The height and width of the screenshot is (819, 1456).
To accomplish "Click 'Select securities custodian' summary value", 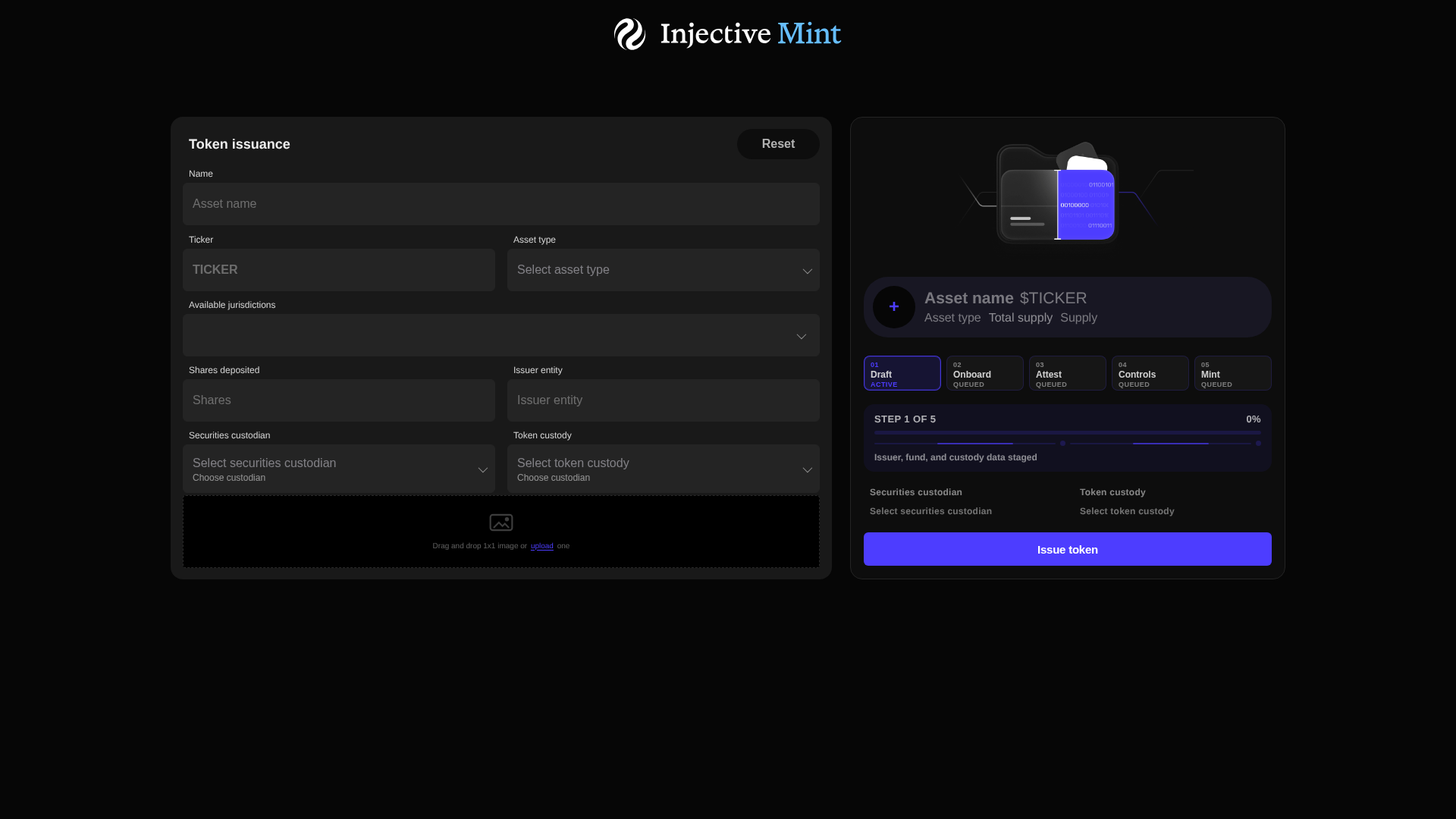I will tap(930, 511).
